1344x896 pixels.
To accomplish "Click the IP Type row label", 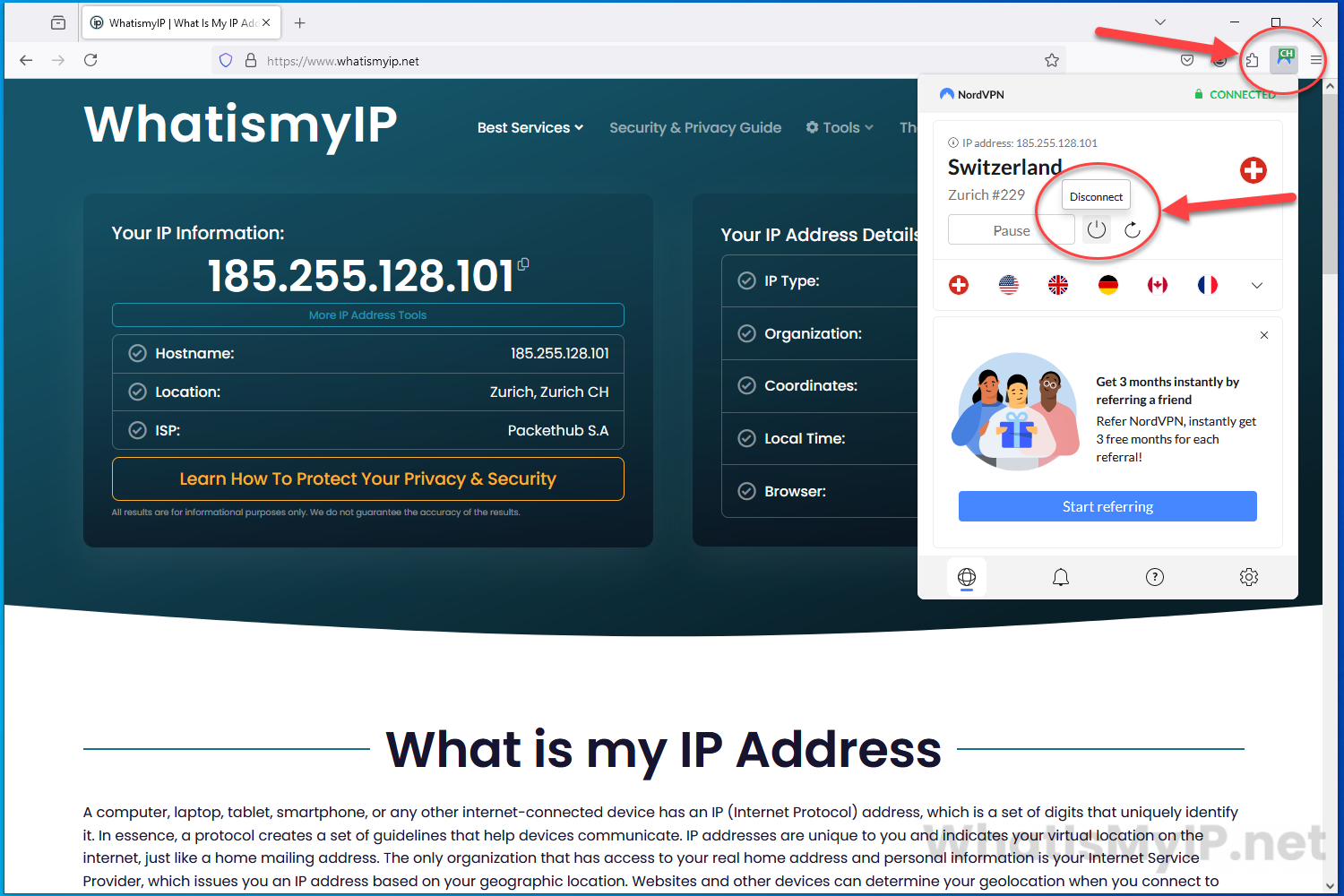I will click(x=792, y=280).
